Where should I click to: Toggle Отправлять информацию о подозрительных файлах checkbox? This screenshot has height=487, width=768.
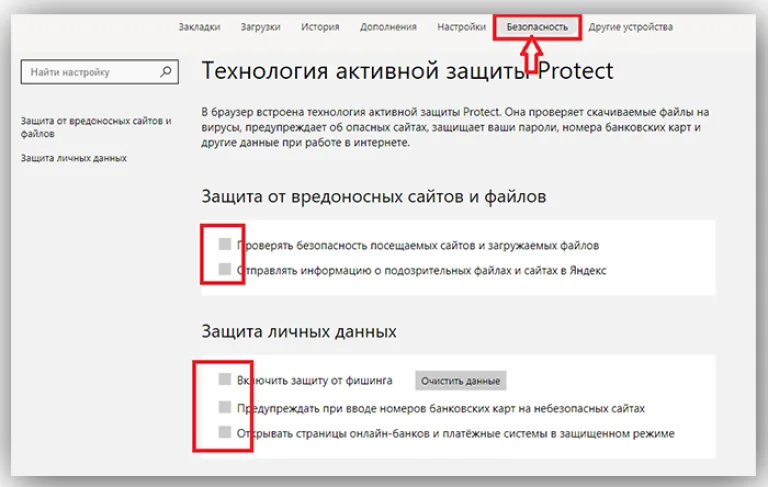(x=224, y=269)
